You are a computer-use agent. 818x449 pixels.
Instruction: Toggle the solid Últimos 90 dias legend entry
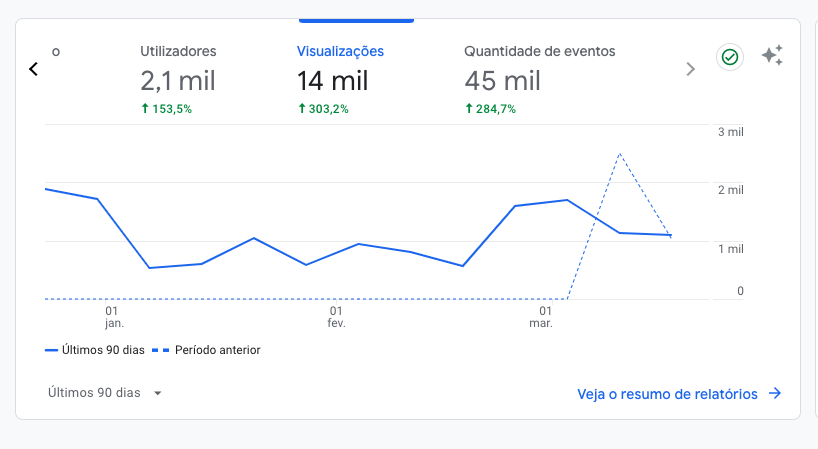(x=95, y=350)
